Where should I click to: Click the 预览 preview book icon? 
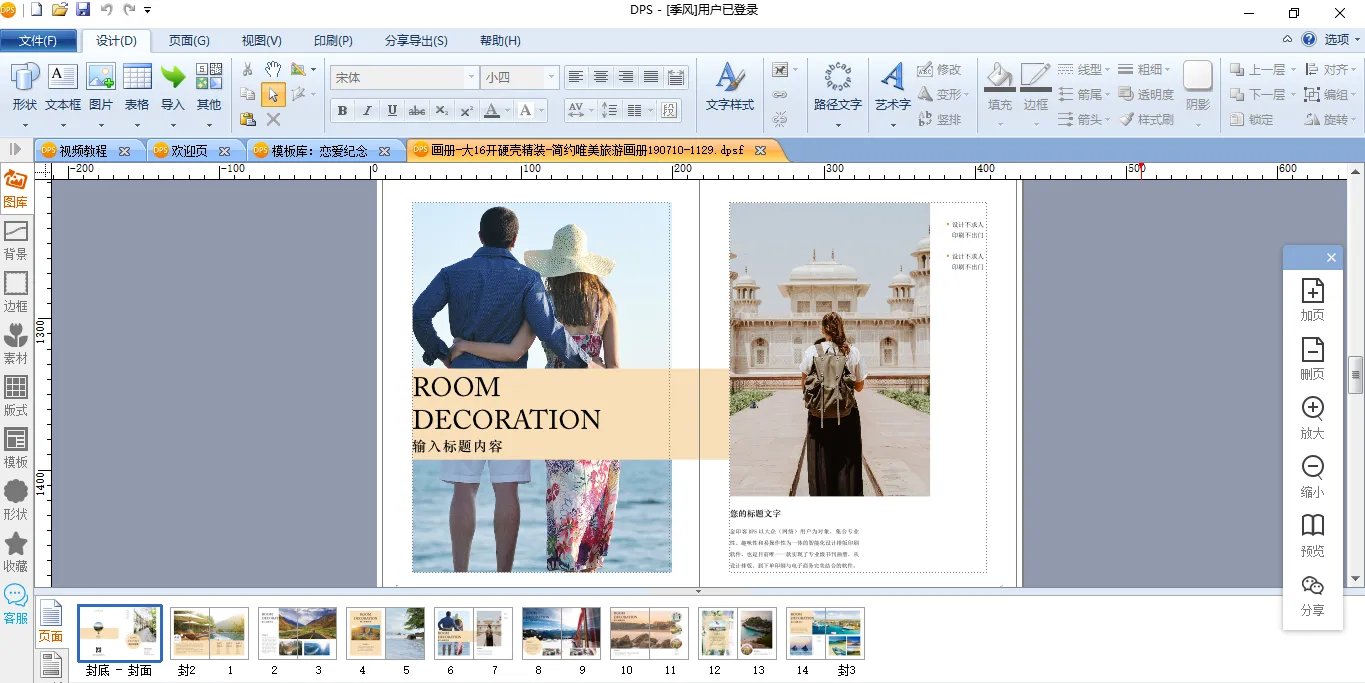[x=1312, y=527]
